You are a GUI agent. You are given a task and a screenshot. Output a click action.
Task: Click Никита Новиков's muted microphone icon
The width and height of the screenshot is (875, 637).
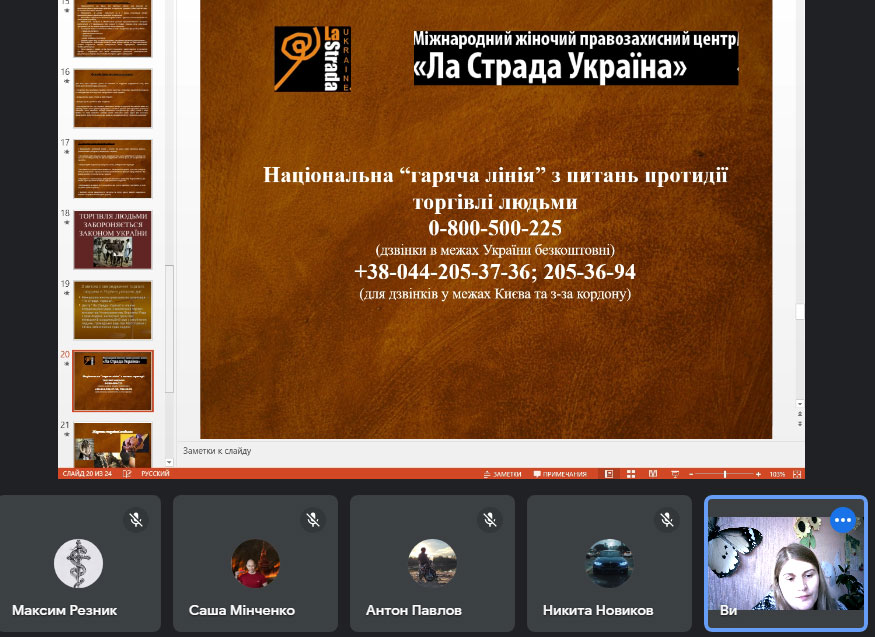(666, 520)
